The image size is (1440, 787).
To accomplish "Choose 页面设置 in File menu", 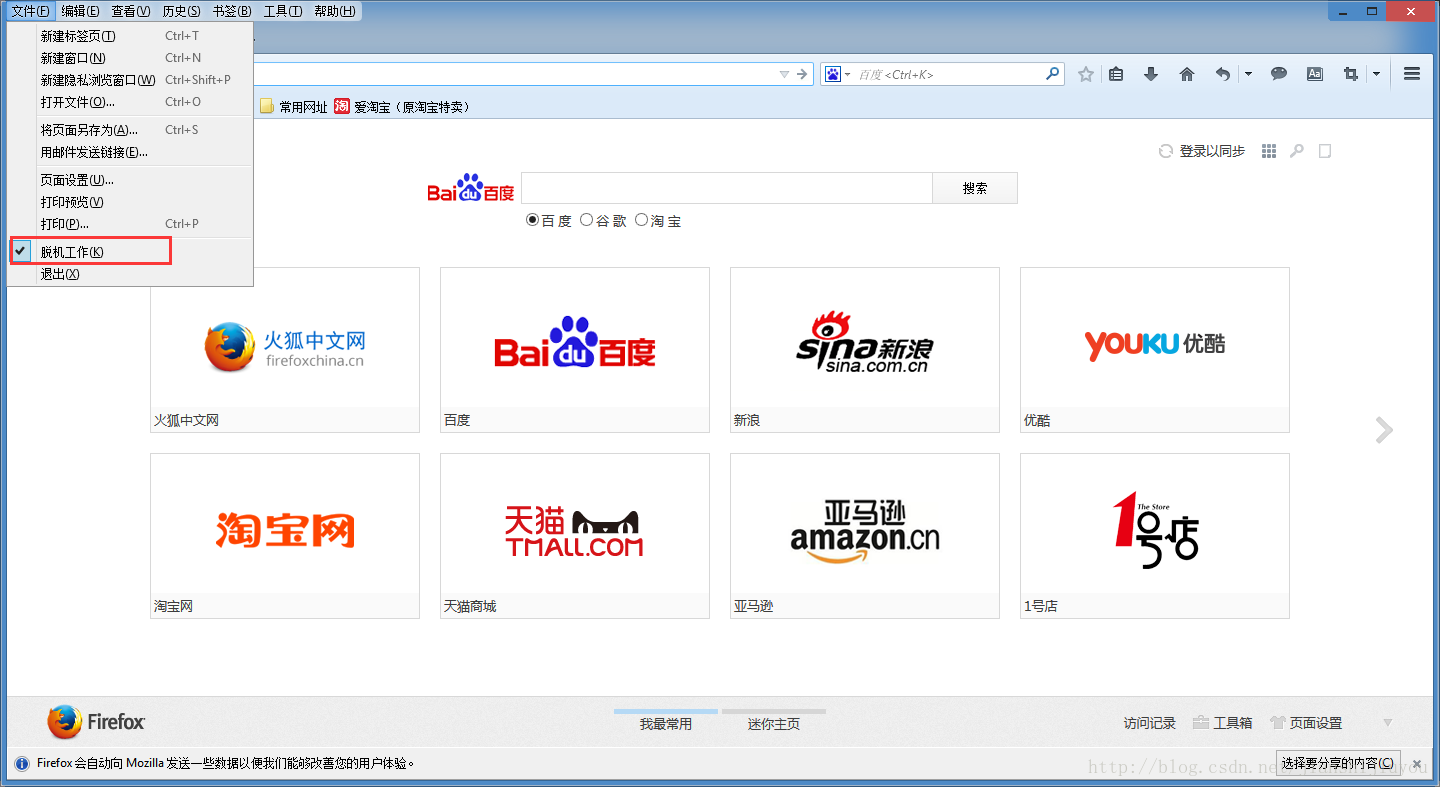I will point(130,180).
